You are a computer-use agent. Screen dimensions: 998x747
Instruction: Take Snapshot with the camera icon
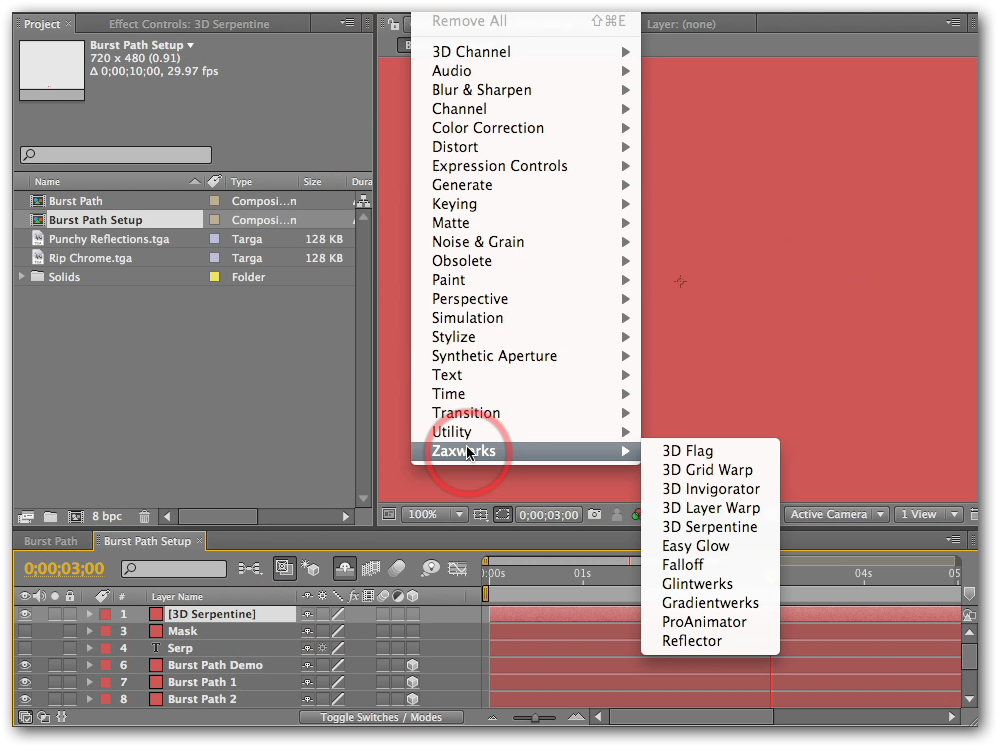tap(594, 514)
